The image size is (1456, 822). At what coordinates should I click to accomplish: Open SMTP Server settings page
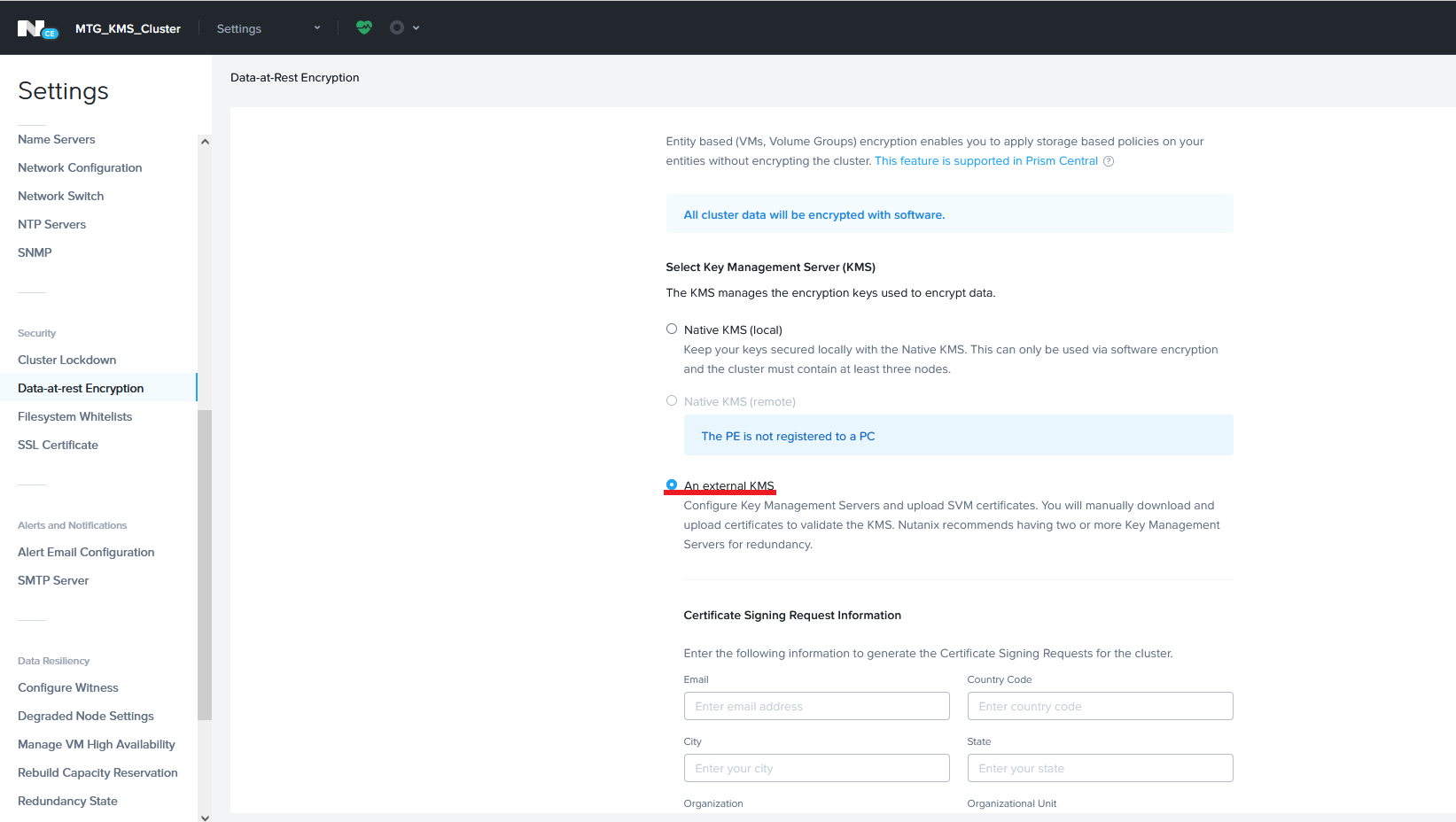[x=53, y=580]
